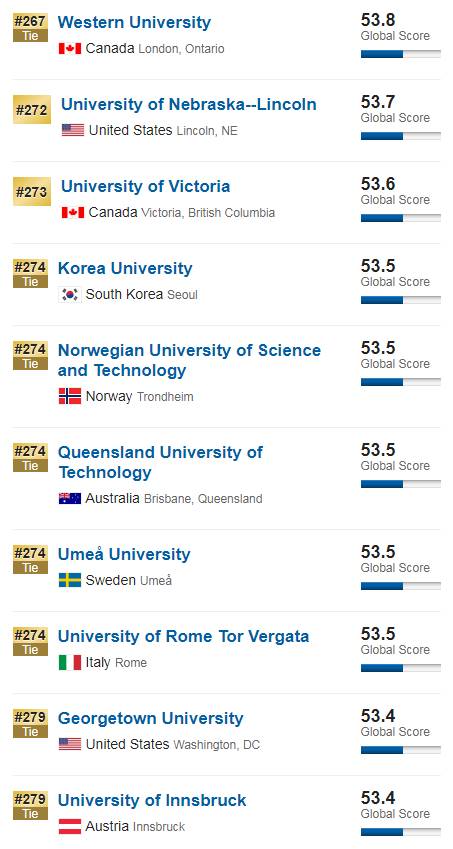This screenshot has width=453, height=849.
Task: Click the Australia flag icon
Action: pyautogui.click(x=70, y=498)
